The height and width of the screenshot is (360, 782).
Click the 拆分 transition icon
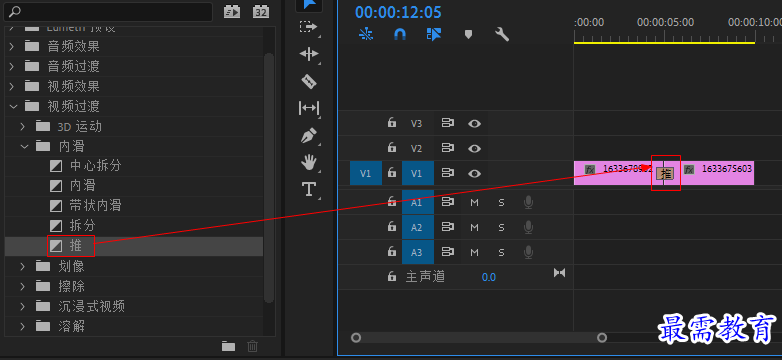[56, 226]
